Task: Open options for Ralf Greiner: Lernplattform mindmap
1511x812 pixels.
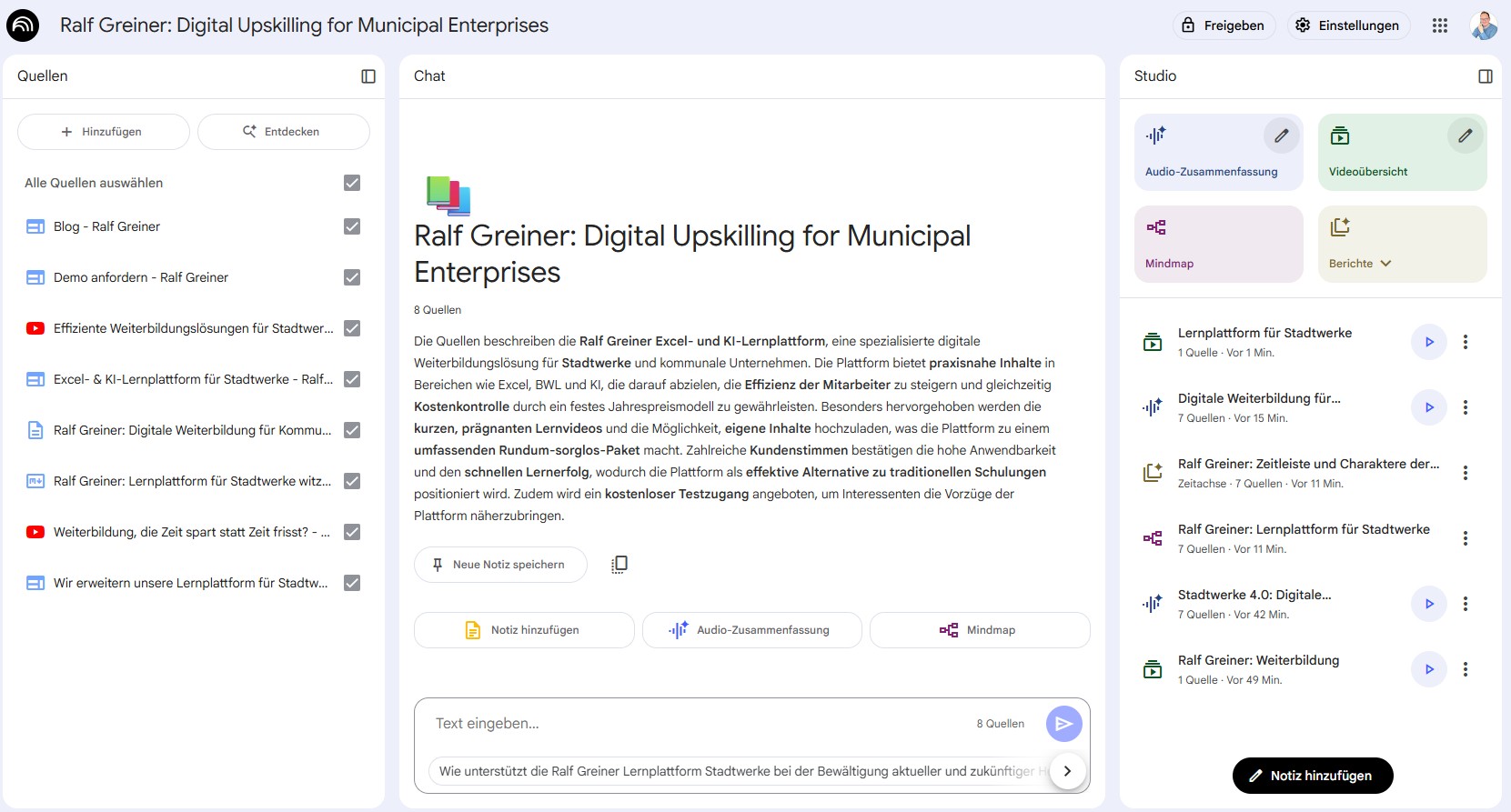Action: coord(1466,538)
